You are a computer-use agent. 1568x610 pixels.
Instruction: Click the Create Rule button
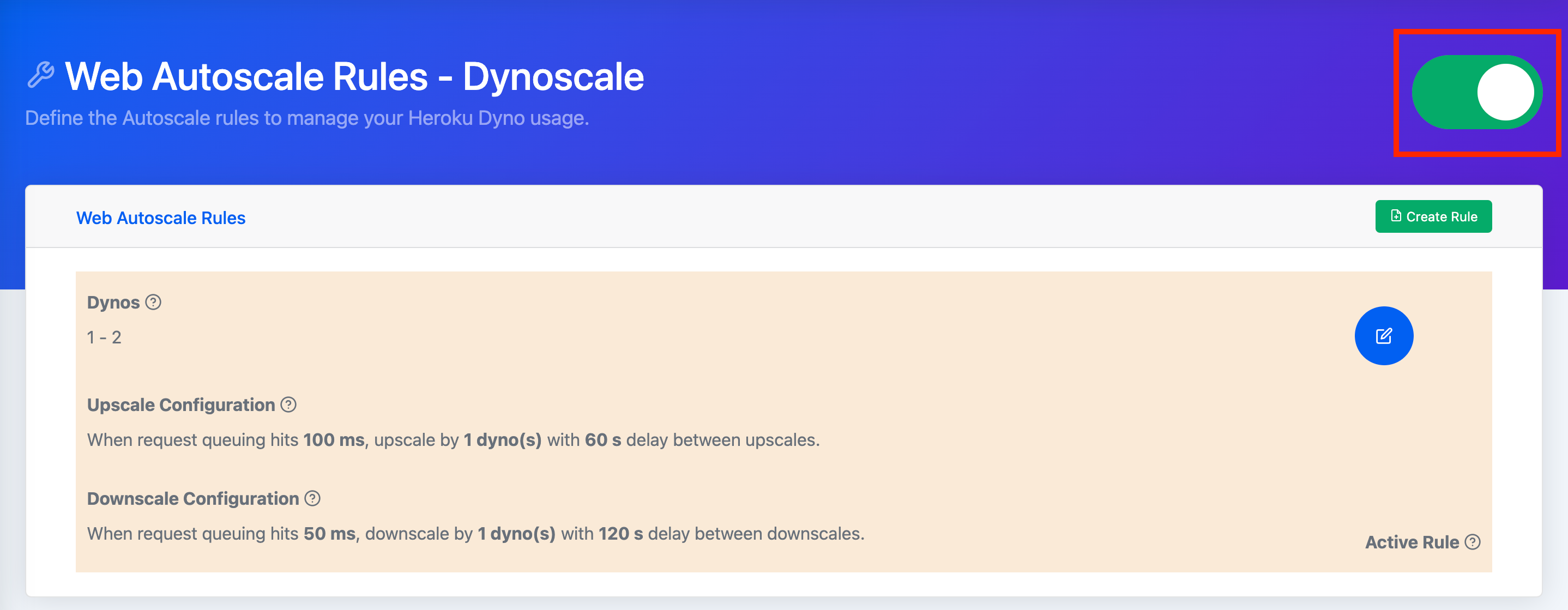(x=1433, y=217)
